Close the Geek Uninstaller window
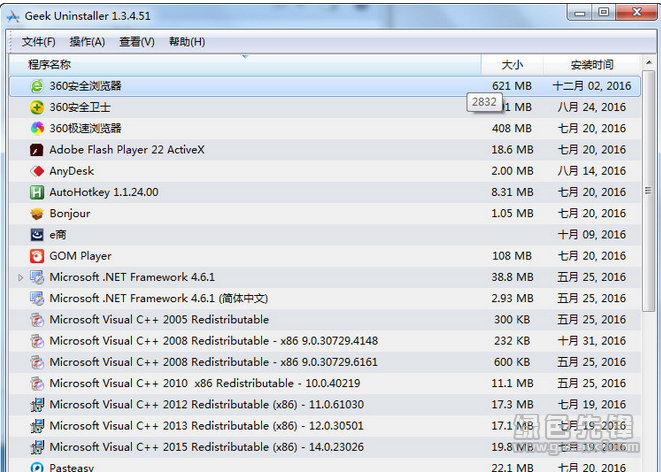661x472 pixels. tap(637, 13)
